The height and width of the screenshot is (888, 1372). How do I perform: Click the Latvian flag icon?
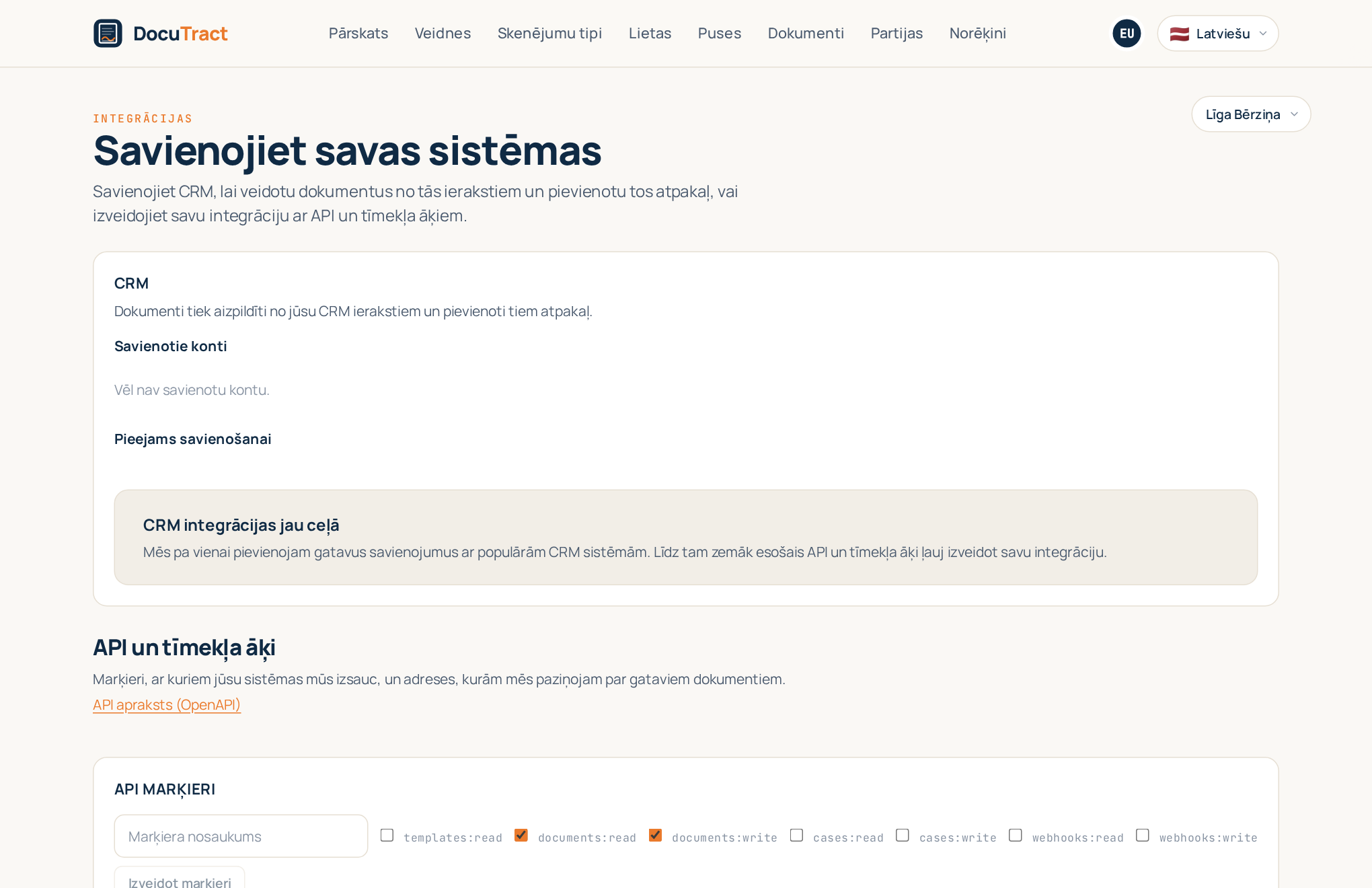click(x=1179, y=34)
